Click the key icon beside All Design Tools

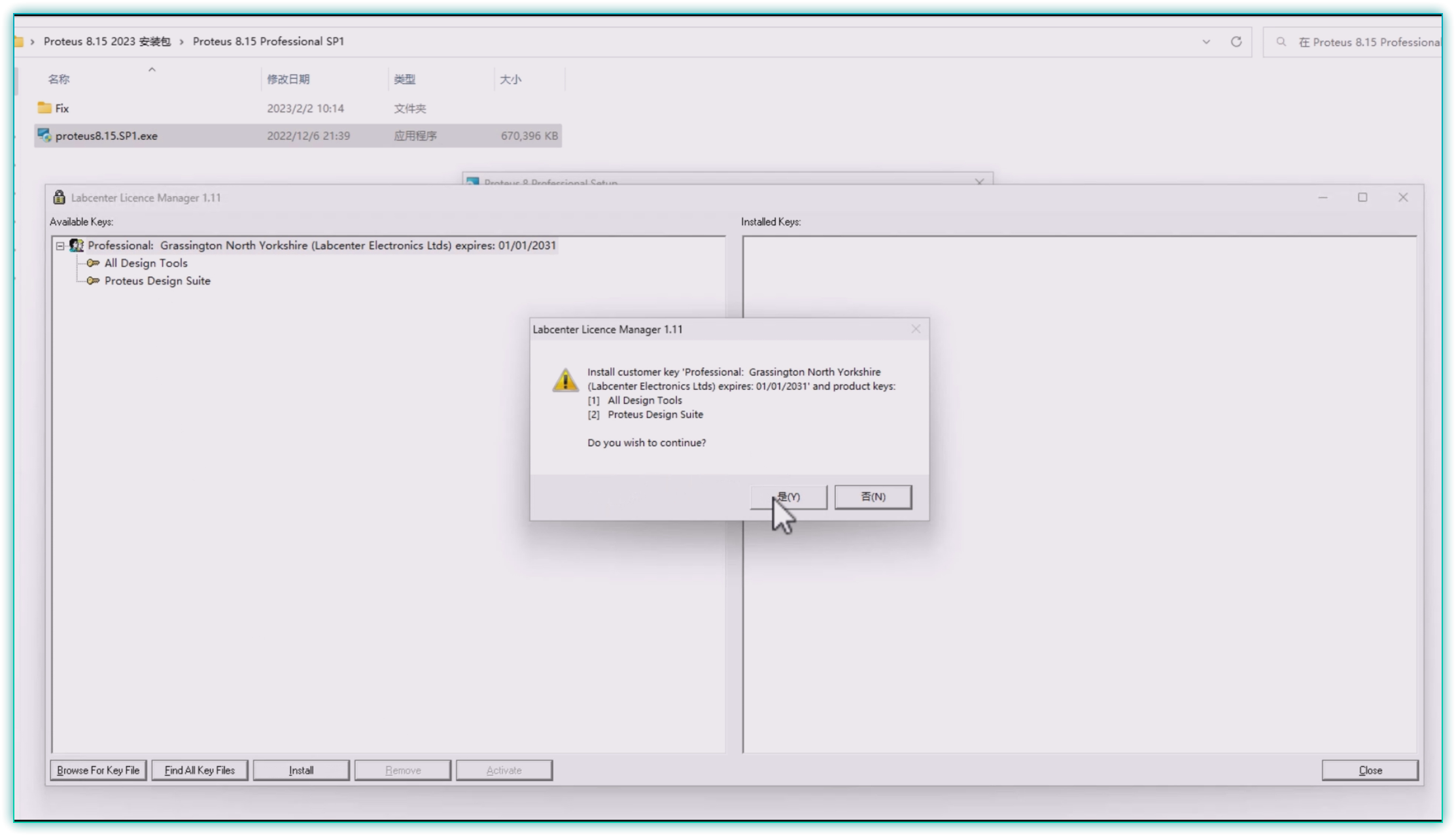93,263
